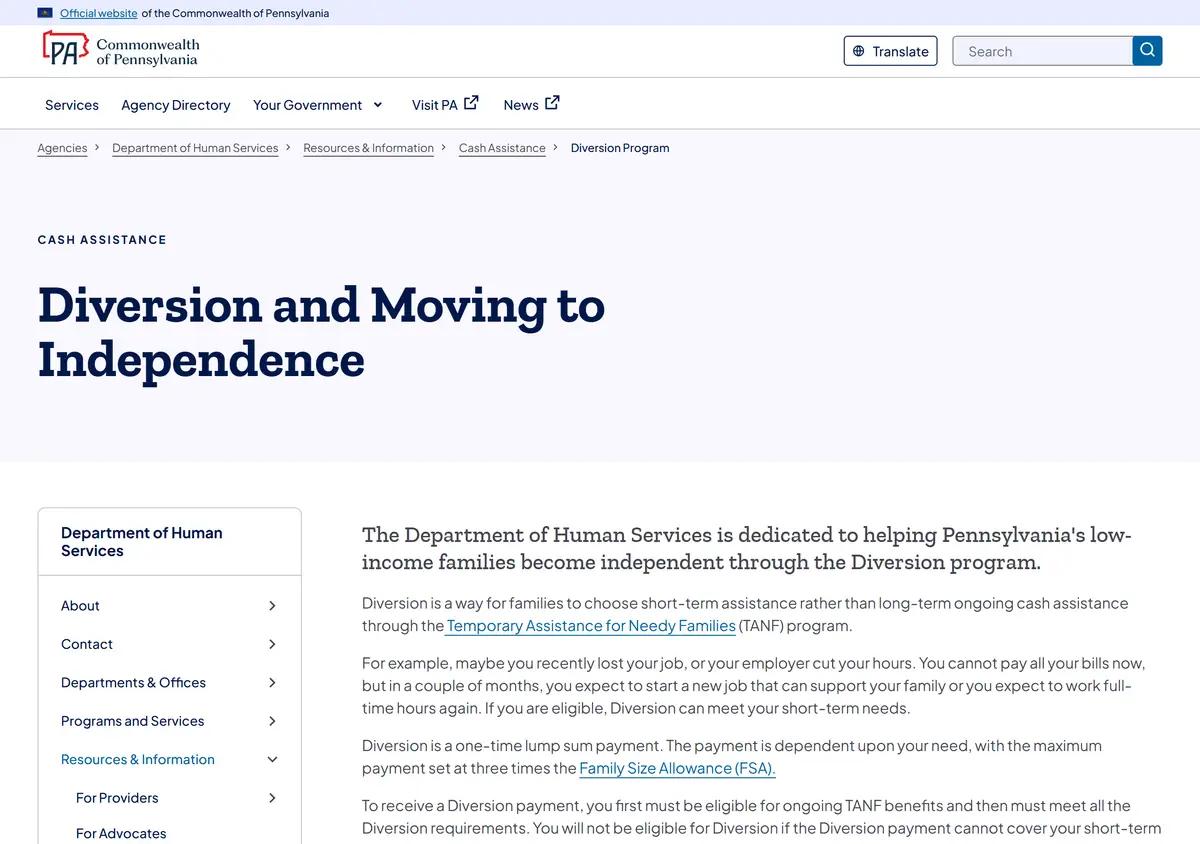Open Resources & Information in the sidebar

[138, 760]
